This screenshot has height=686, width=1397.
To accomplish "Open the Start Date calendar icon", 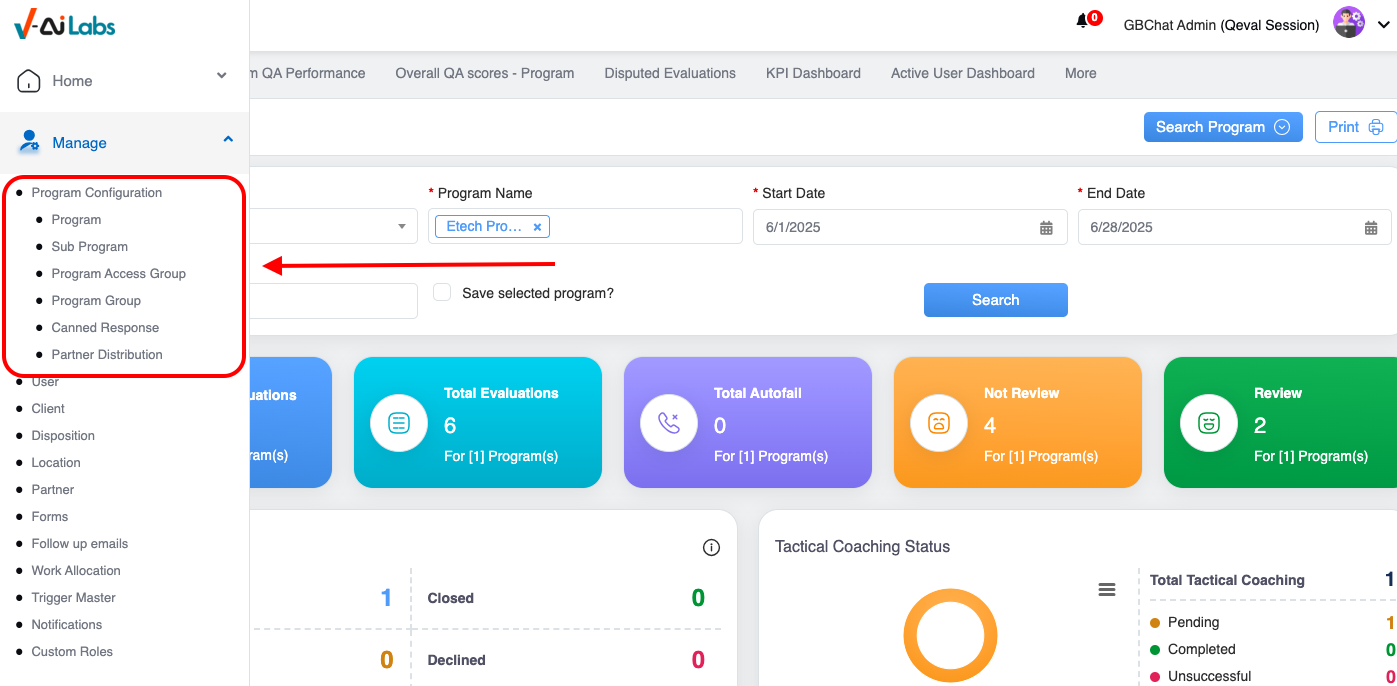I will 1046,228.
